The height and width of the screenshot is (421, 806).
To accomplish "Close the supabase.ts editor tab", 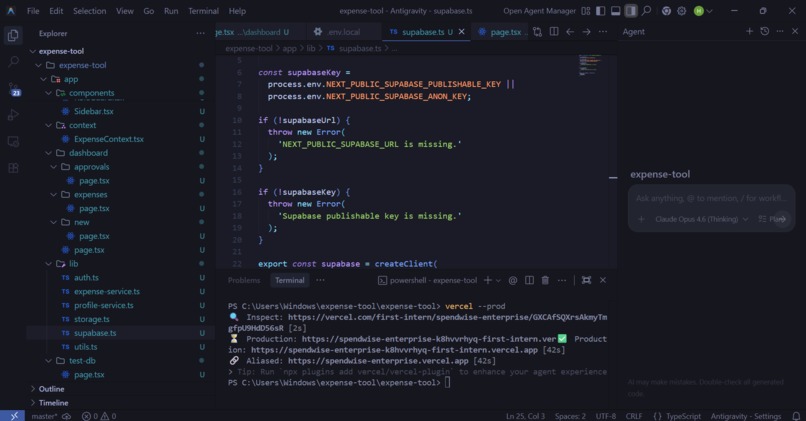I will (x=462, y=32).
